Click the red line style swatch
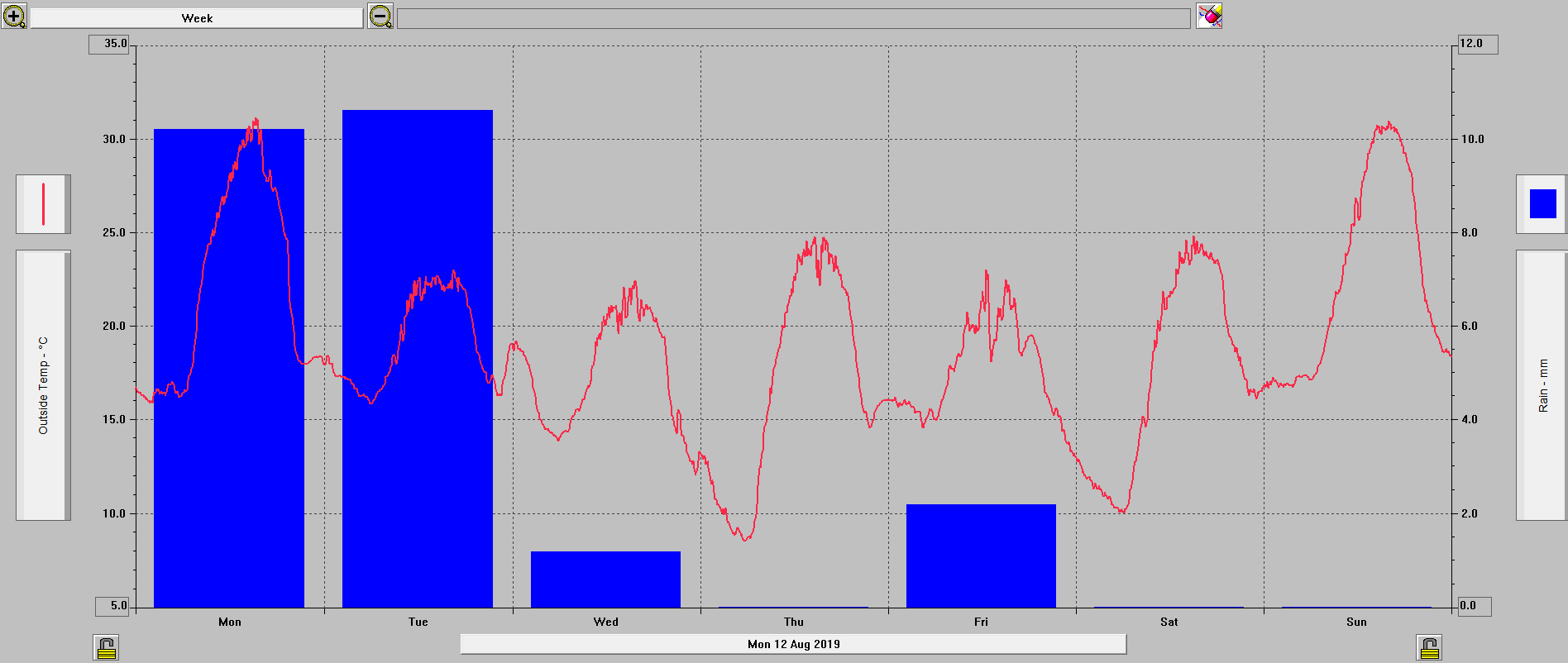The image size is (1568, 663). (x=43, y=204)
